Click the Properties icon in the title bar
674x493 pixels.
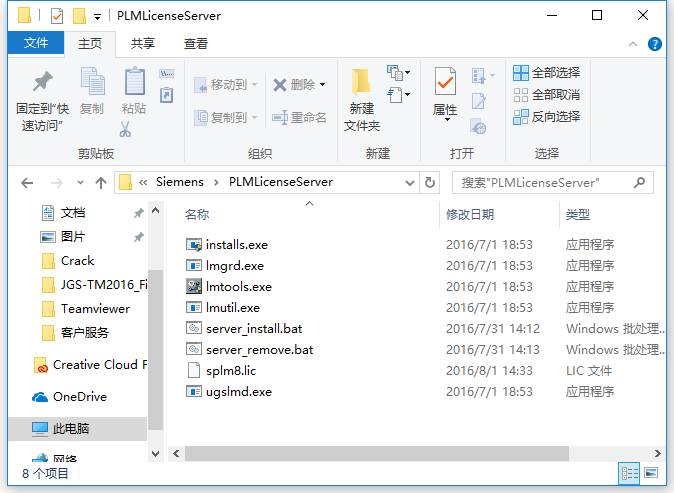tap(57, 16)
